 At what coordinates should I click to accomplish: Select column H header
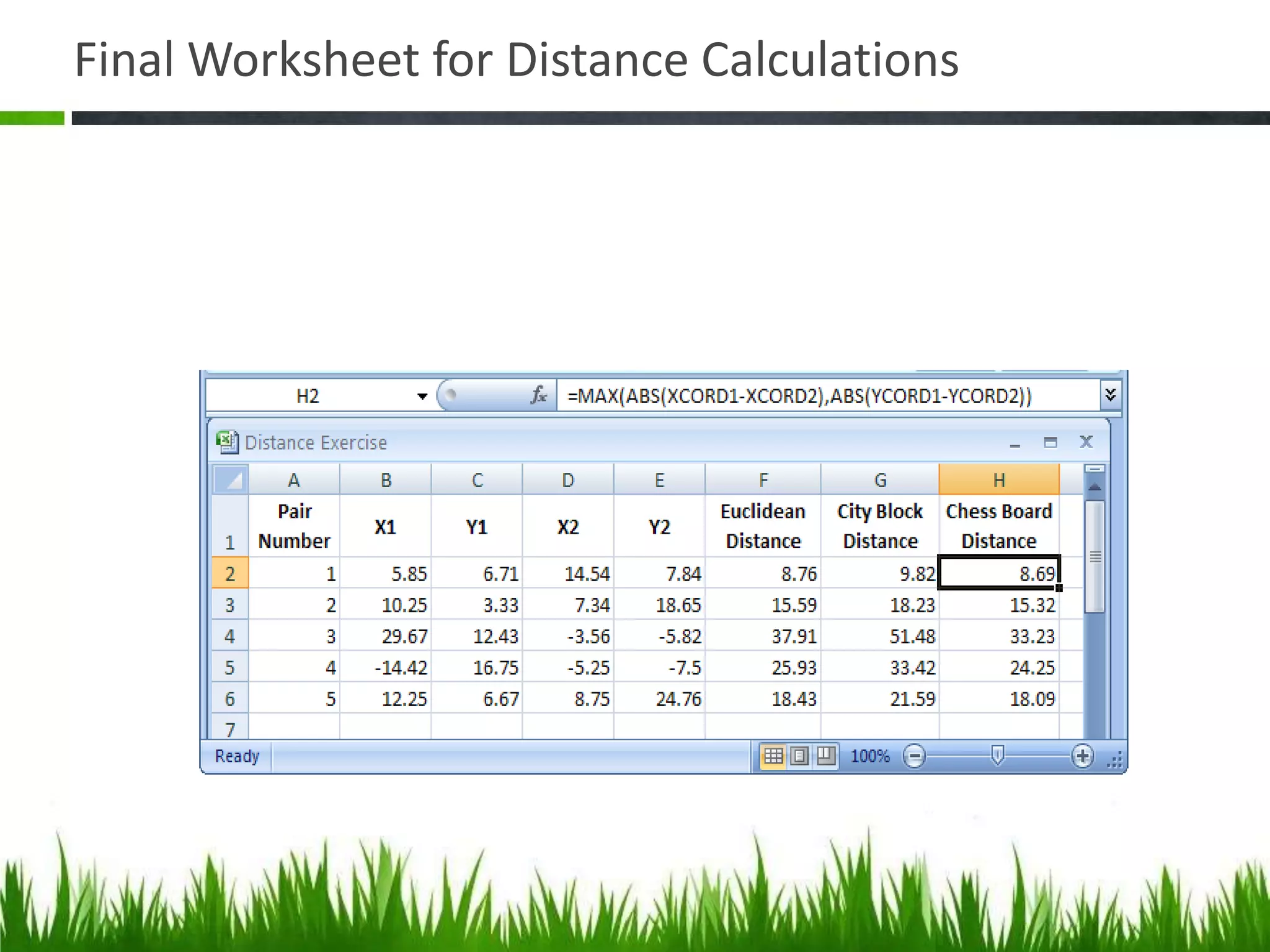pyautogui.click(x=998, y=480)
